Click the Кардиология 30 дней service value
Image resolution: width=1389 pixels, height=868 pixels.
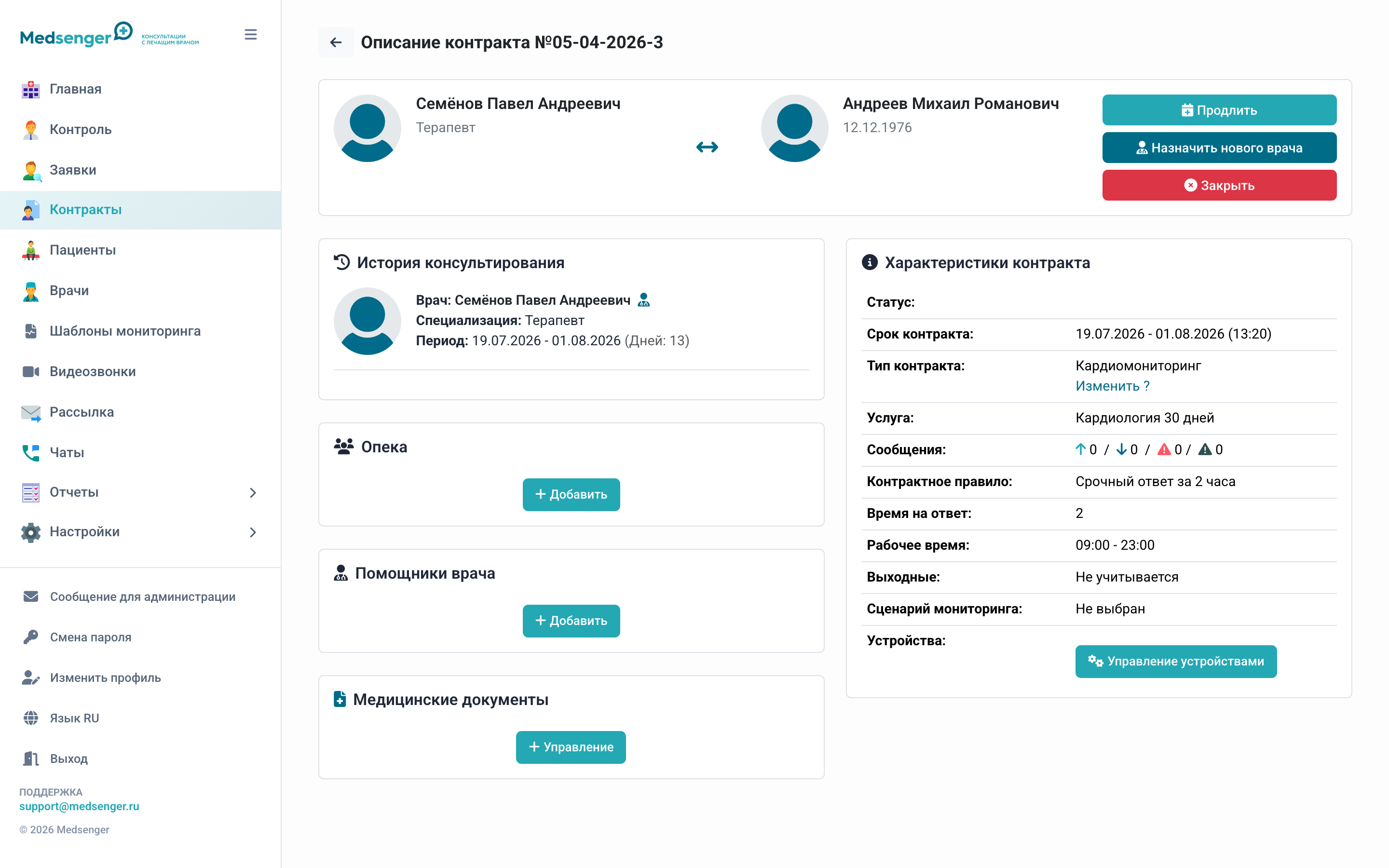tap(1144, 418)
